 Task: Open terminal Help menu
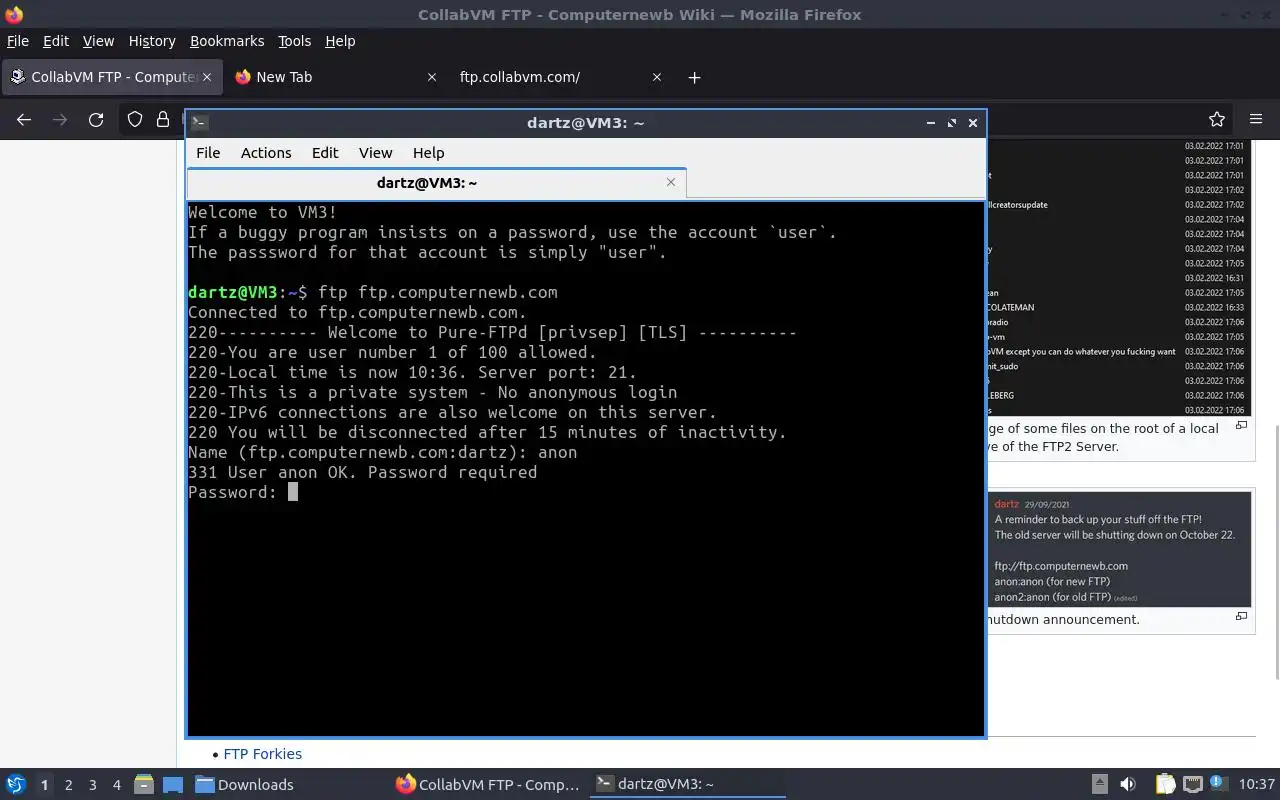click(x=428, y=153)
